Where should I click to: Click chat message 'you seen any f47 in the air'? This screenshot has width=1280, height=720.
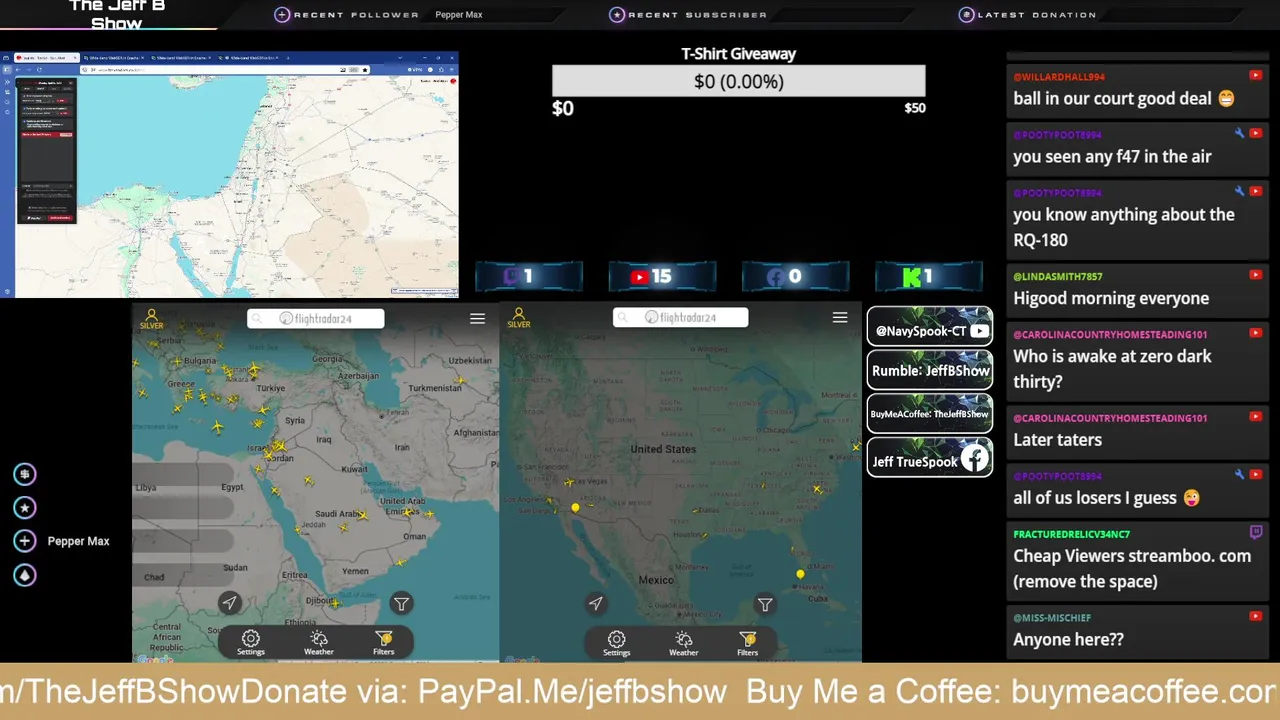click(x=1112, y=156)
